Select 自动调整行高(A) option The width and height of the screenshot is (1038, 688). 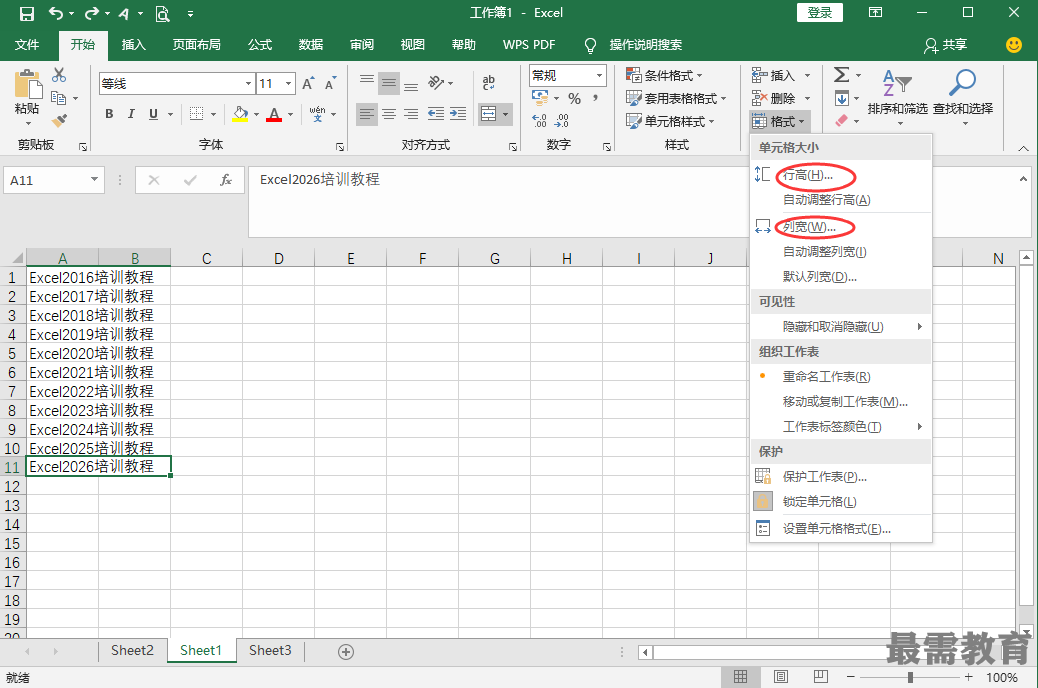pos(826,200)
